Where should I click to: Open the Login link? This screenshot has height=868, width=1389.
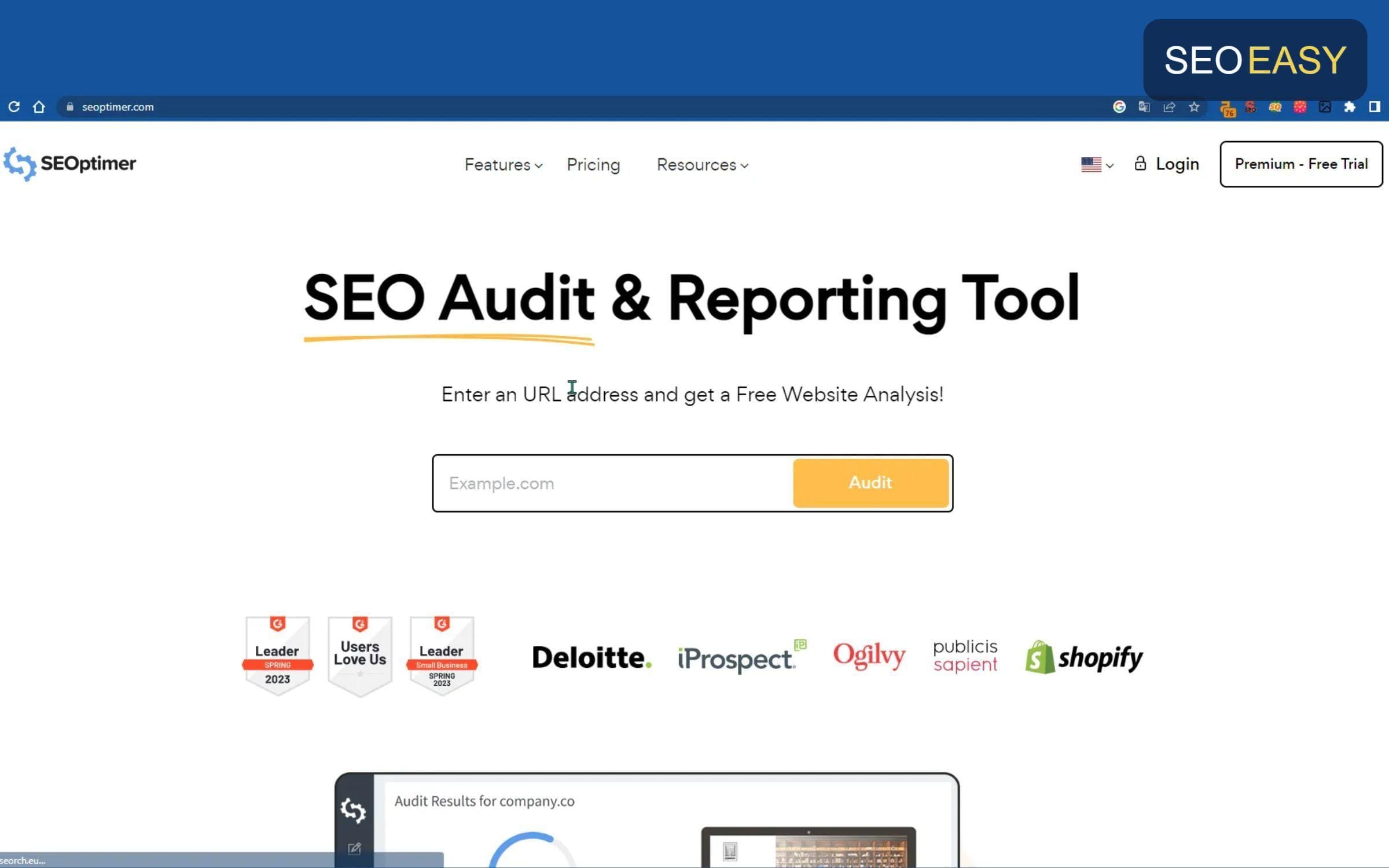coord(1166,164)
